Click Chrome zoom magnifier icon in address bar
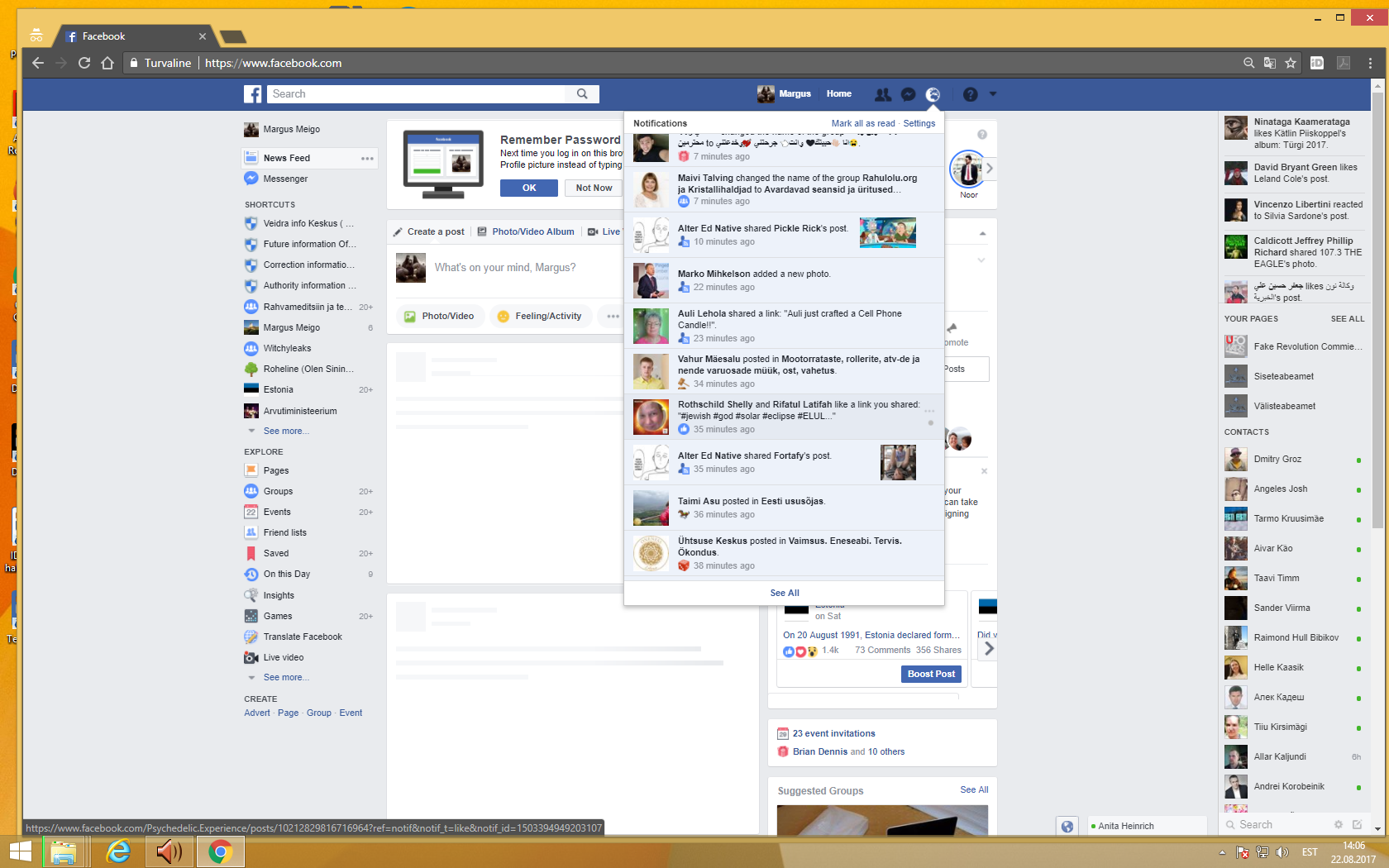Screen dimensions: 1389x868 tap(1249, 63)
